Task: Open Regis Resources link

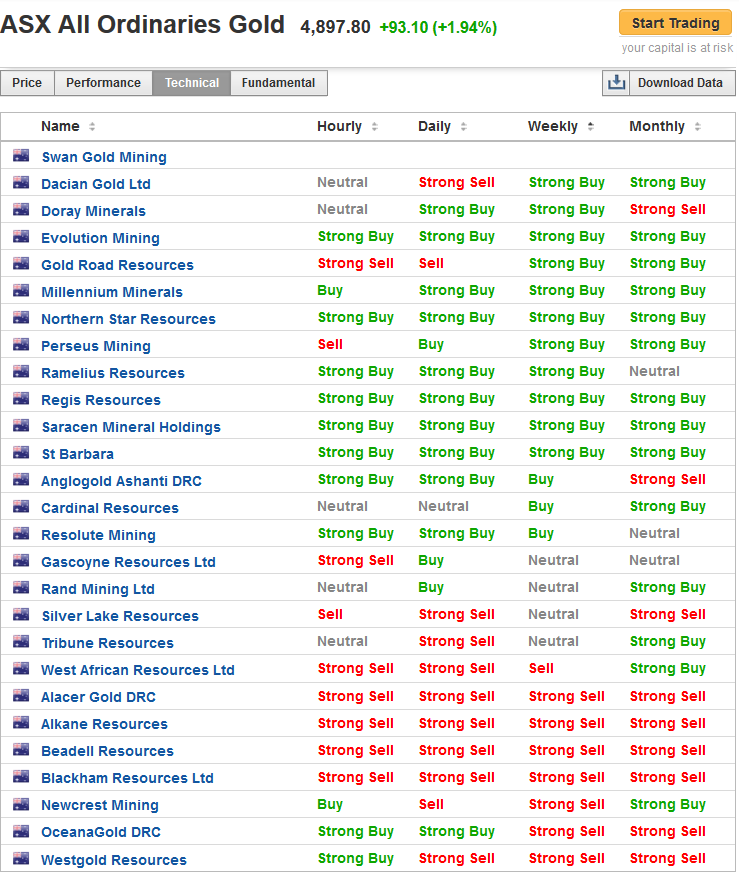Action: pyautogui.click(x=101, y=400)
